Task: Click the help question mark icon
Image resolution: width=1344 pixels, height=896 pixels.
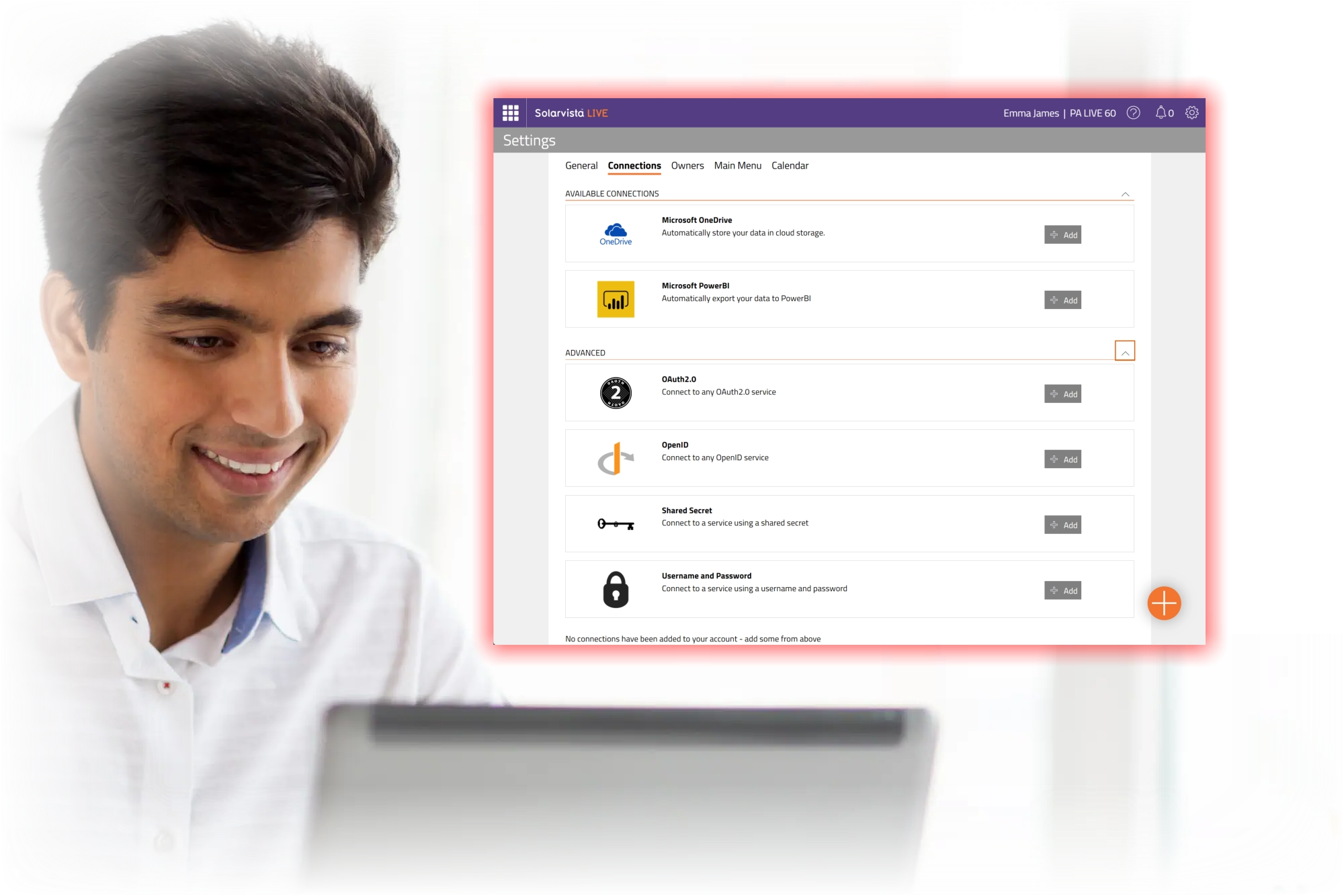Action: [x=1134, y=112]
